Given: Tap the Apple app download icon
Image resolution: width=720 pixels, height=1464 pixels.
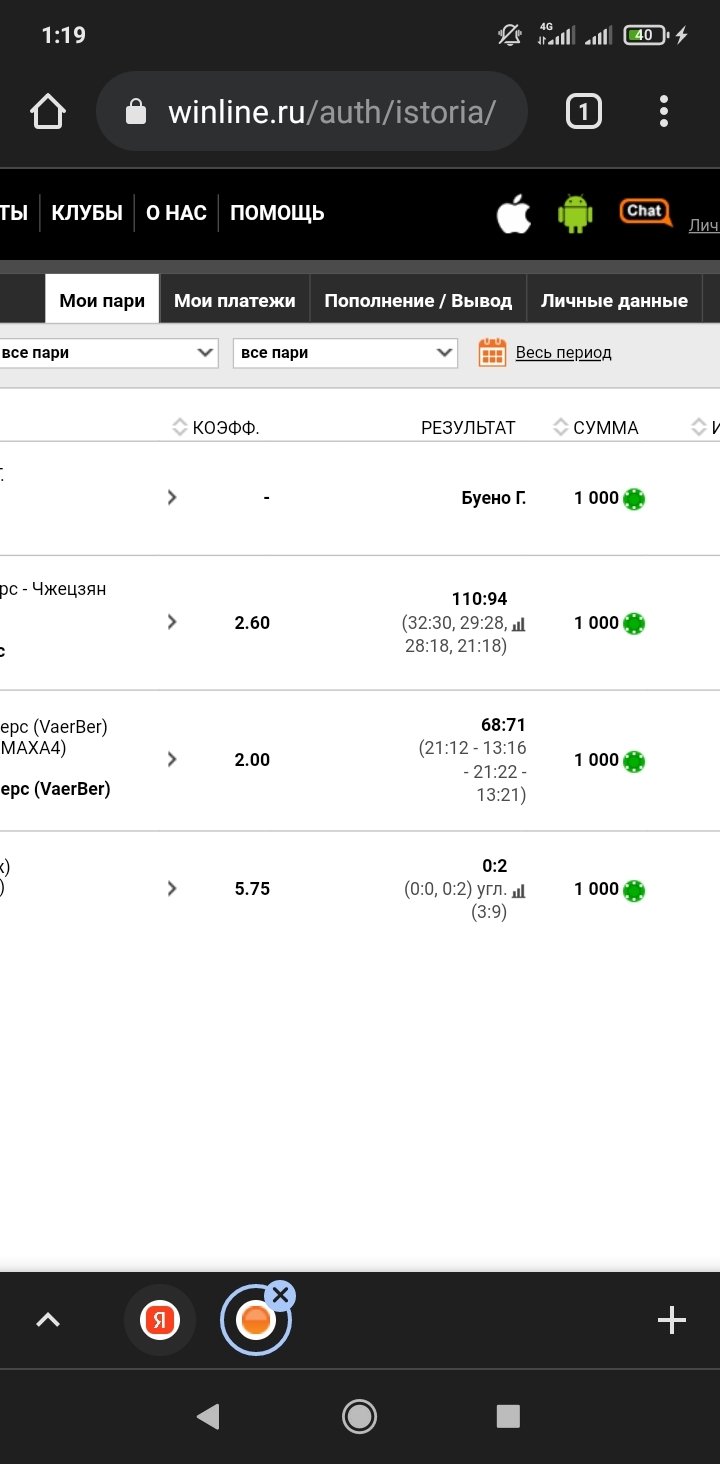Looking at the screenshot, I should click(x=514, y=214).
